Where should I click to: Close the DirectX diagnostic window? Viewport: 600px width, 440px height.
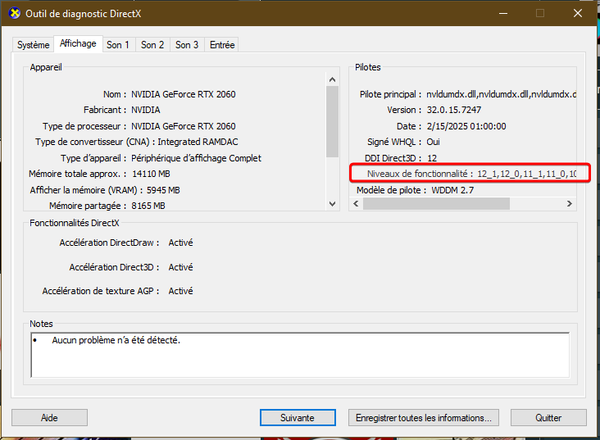(578, 13)
